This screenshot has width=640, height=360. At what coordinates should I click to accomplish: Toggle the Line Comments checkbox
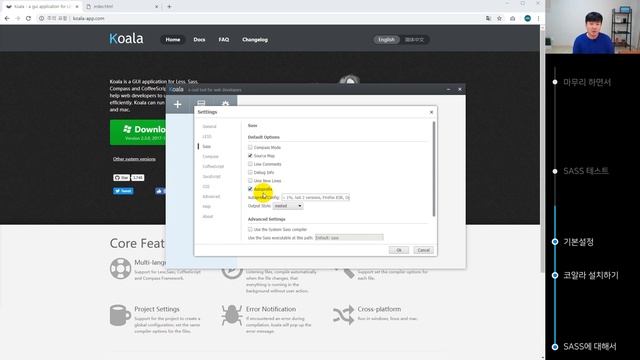250,164
